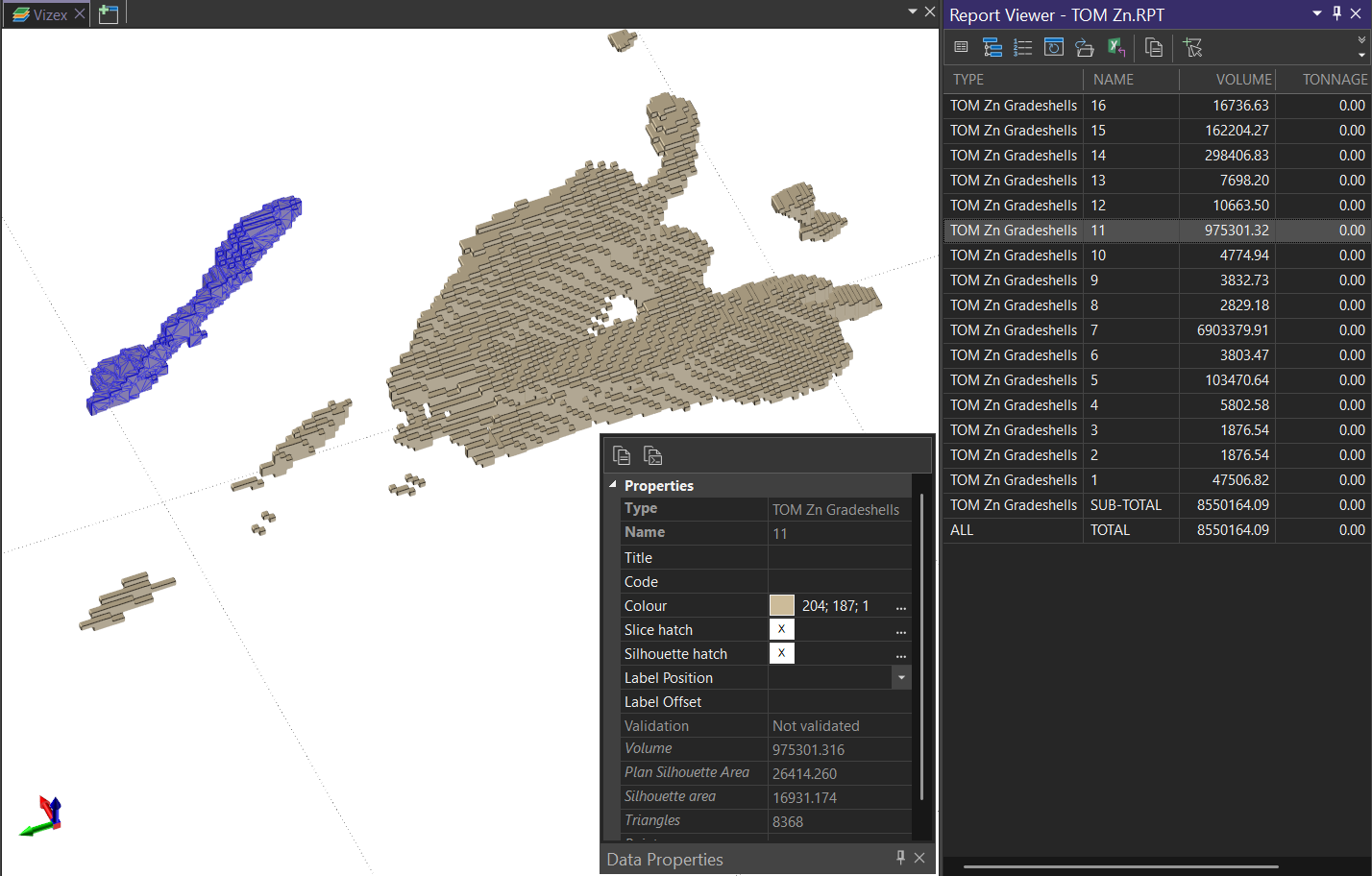Click the TONNAGE column header
Screen dimensions: 1372x876
pyautogui.click(x=1323, y=80)
